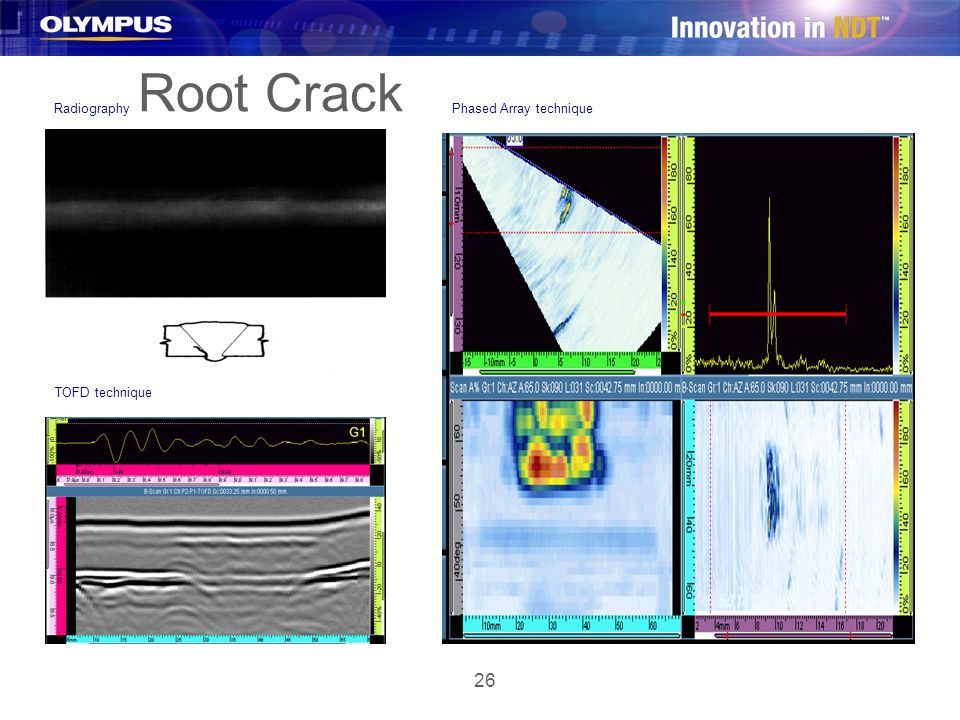
Task: Open the radiography weld image
Action: click(216, 213)
